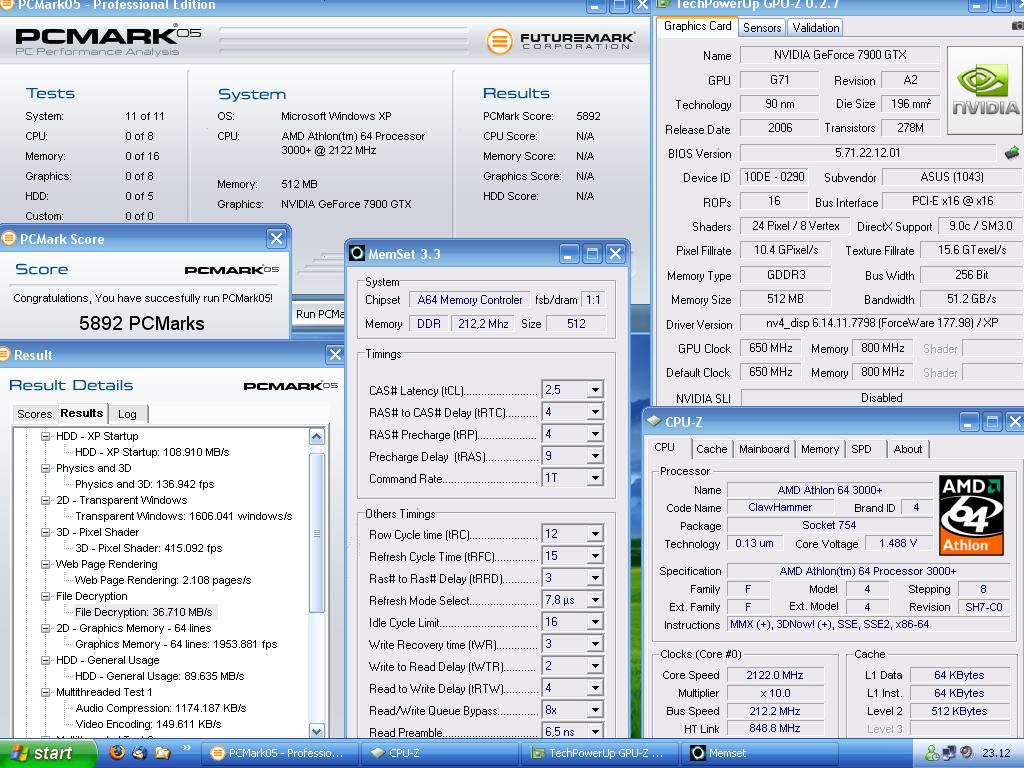Switch to CPU-Z taskbar button
Screen dimensions: 1024x768
[x=441, y=753]
